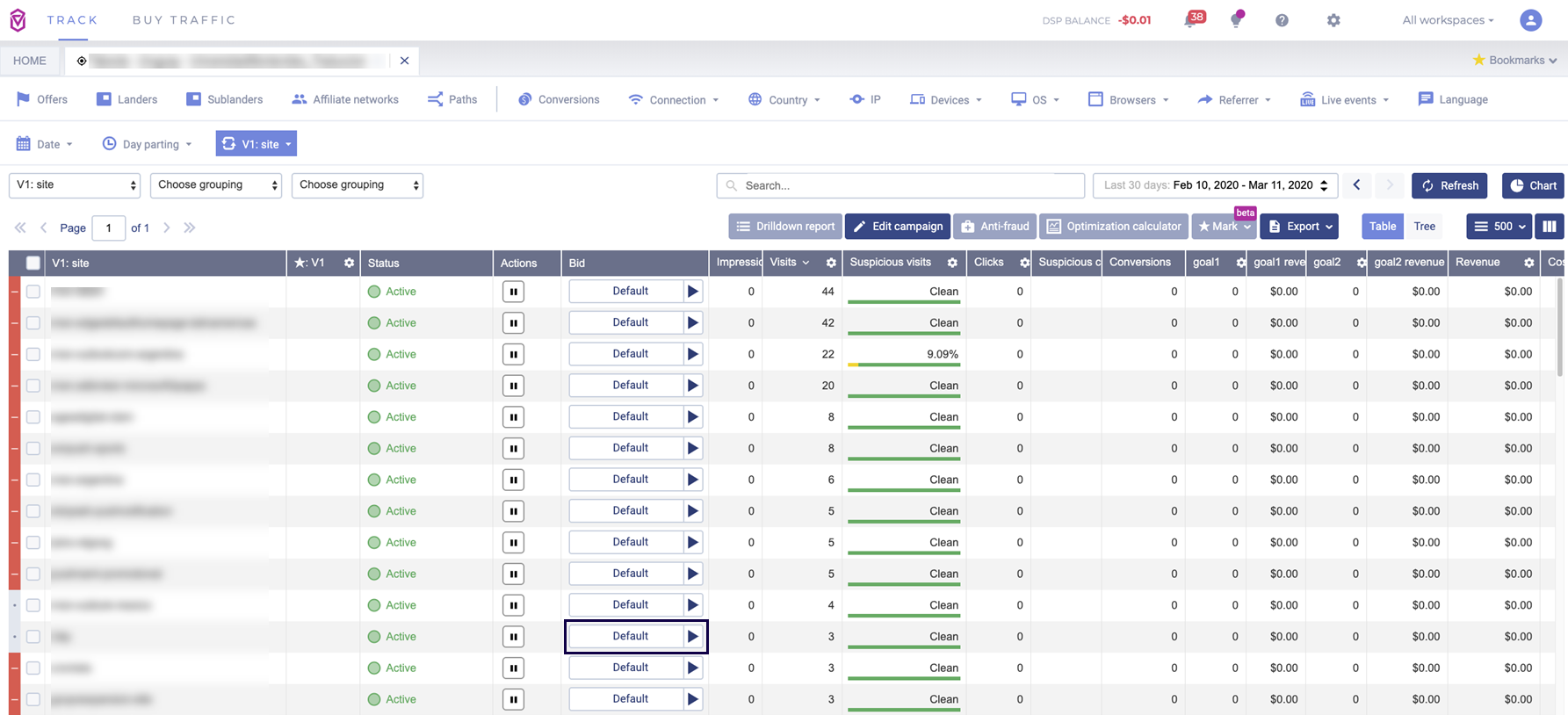Click the column layout icon button
Viewport: 1568px width, 715px height.
coord(1550,227)
